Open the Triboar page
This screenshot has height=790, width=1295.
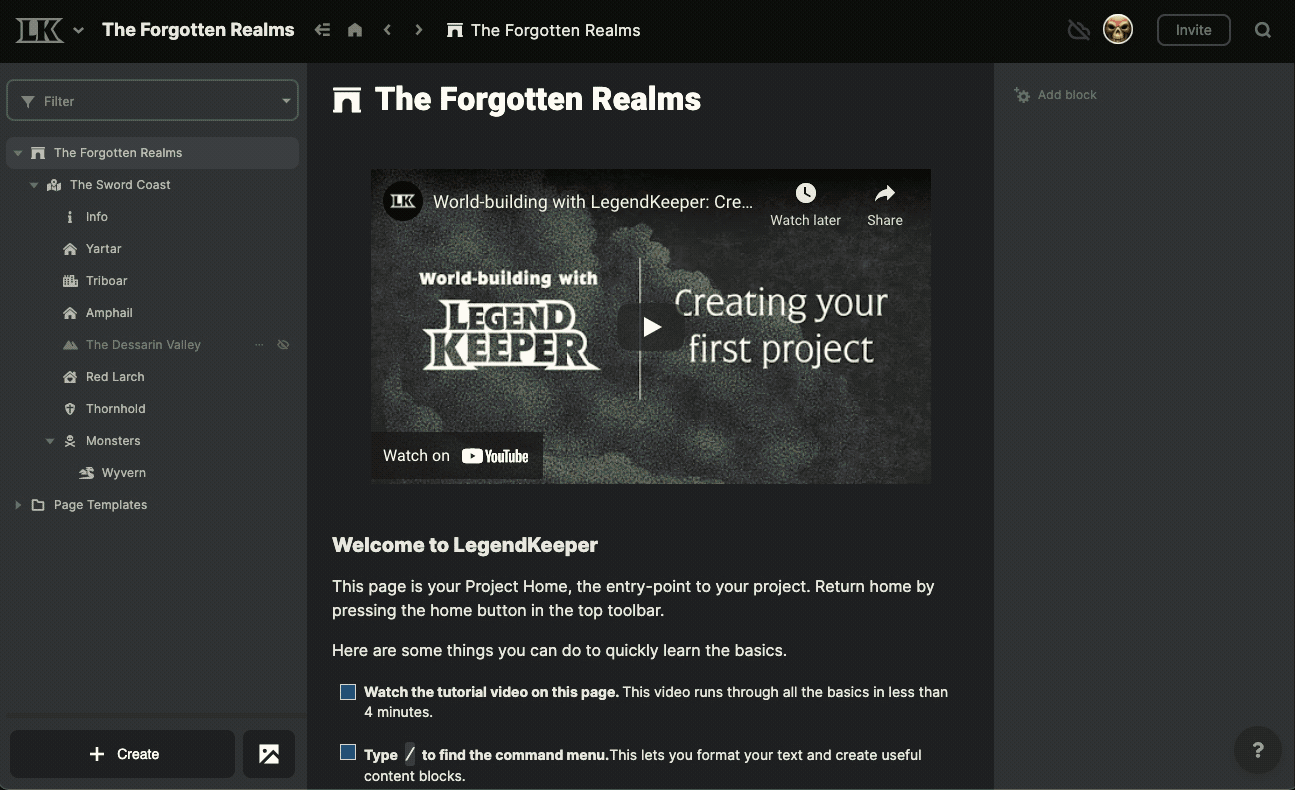[x=106, y=281]
